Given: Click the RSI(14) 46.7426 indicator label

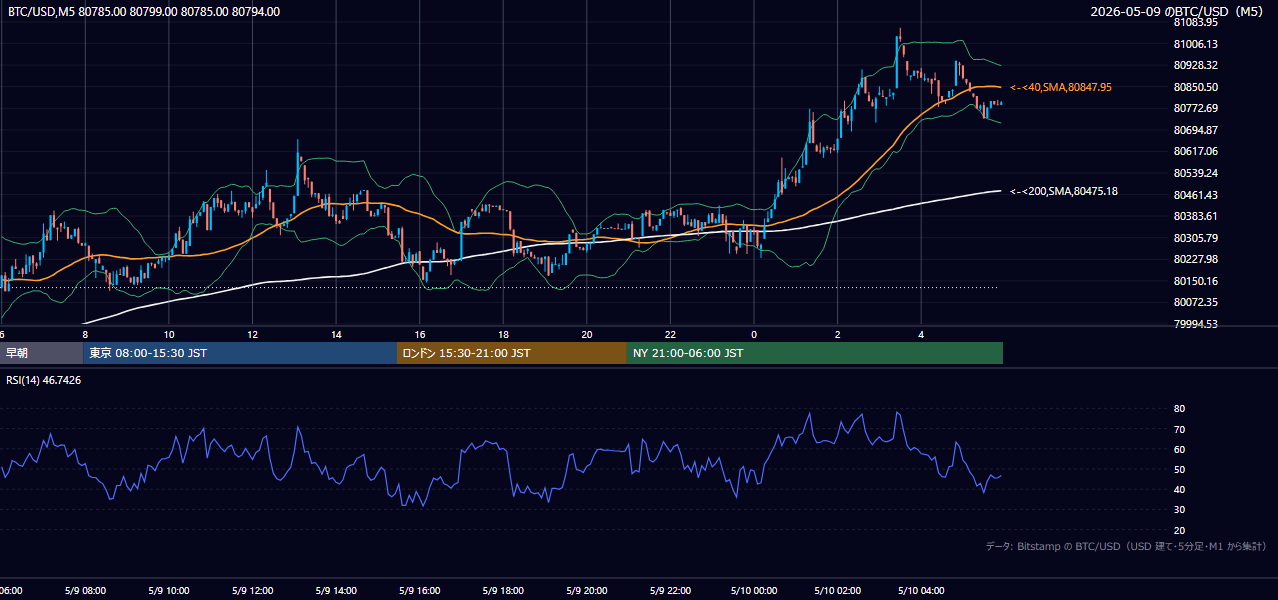Looking at the screenshot, I should pyautogui.click(x=45, y=380).
